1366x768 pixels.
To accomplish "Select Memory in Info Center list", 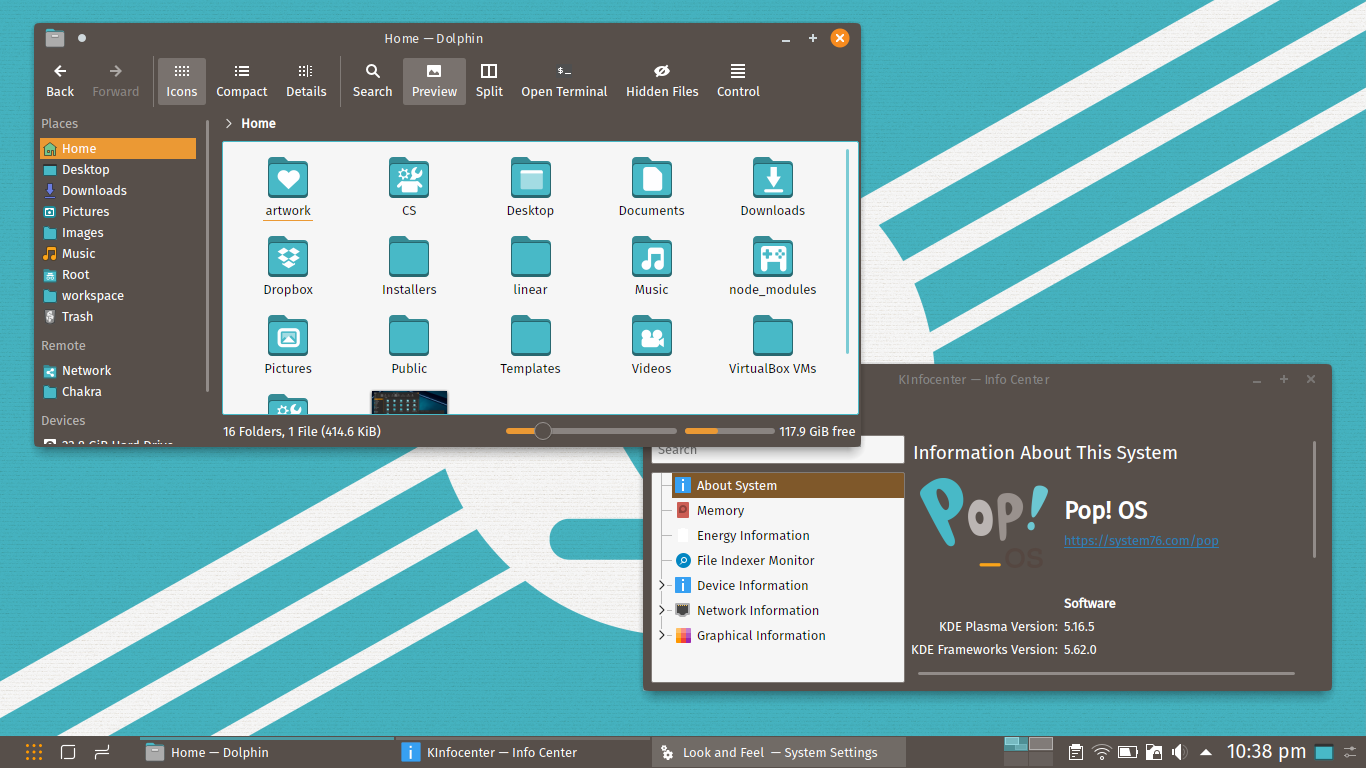I will (787, 510).
